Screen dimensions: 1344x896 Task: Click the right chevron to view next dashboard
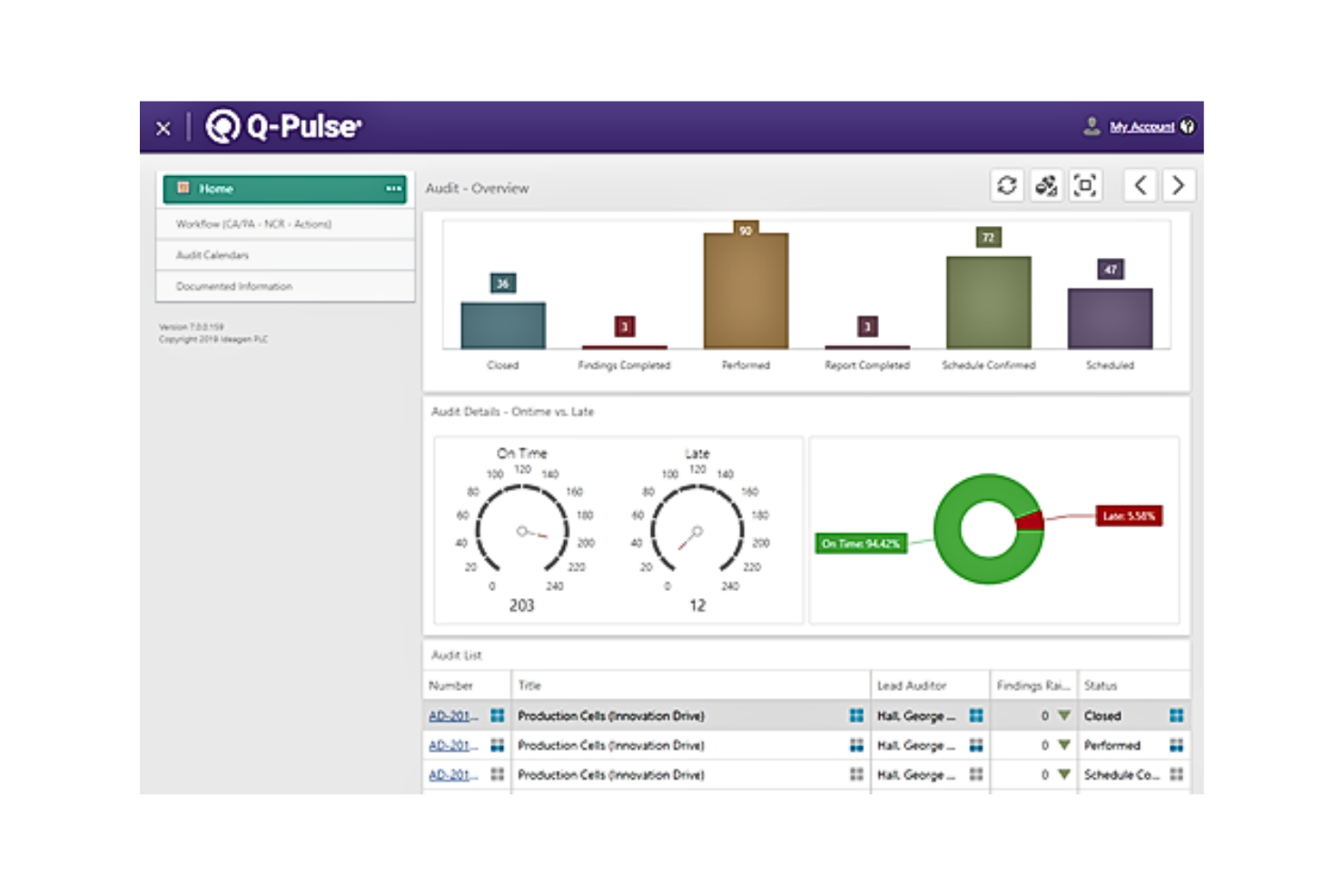click(x=1179, y=186)
